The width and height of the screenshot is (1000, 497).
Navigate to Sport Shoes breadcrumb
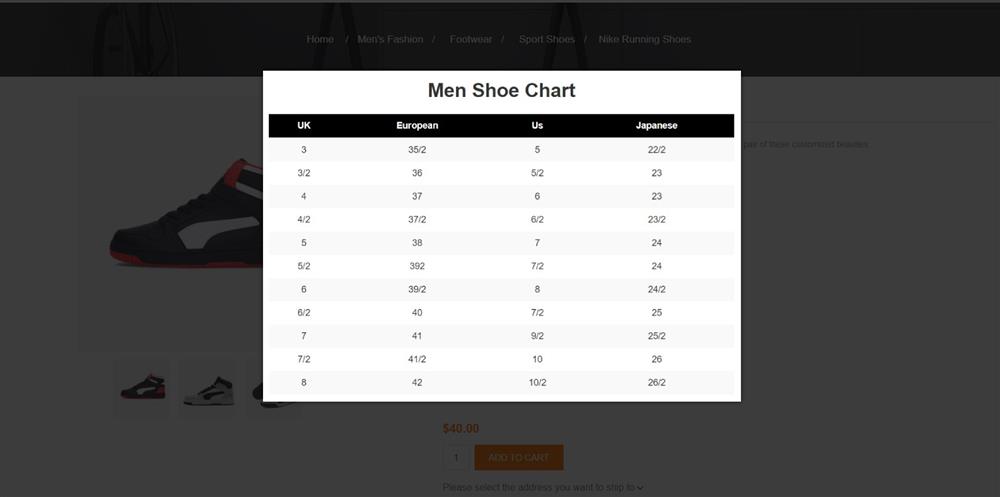click(x=547, y=40)
